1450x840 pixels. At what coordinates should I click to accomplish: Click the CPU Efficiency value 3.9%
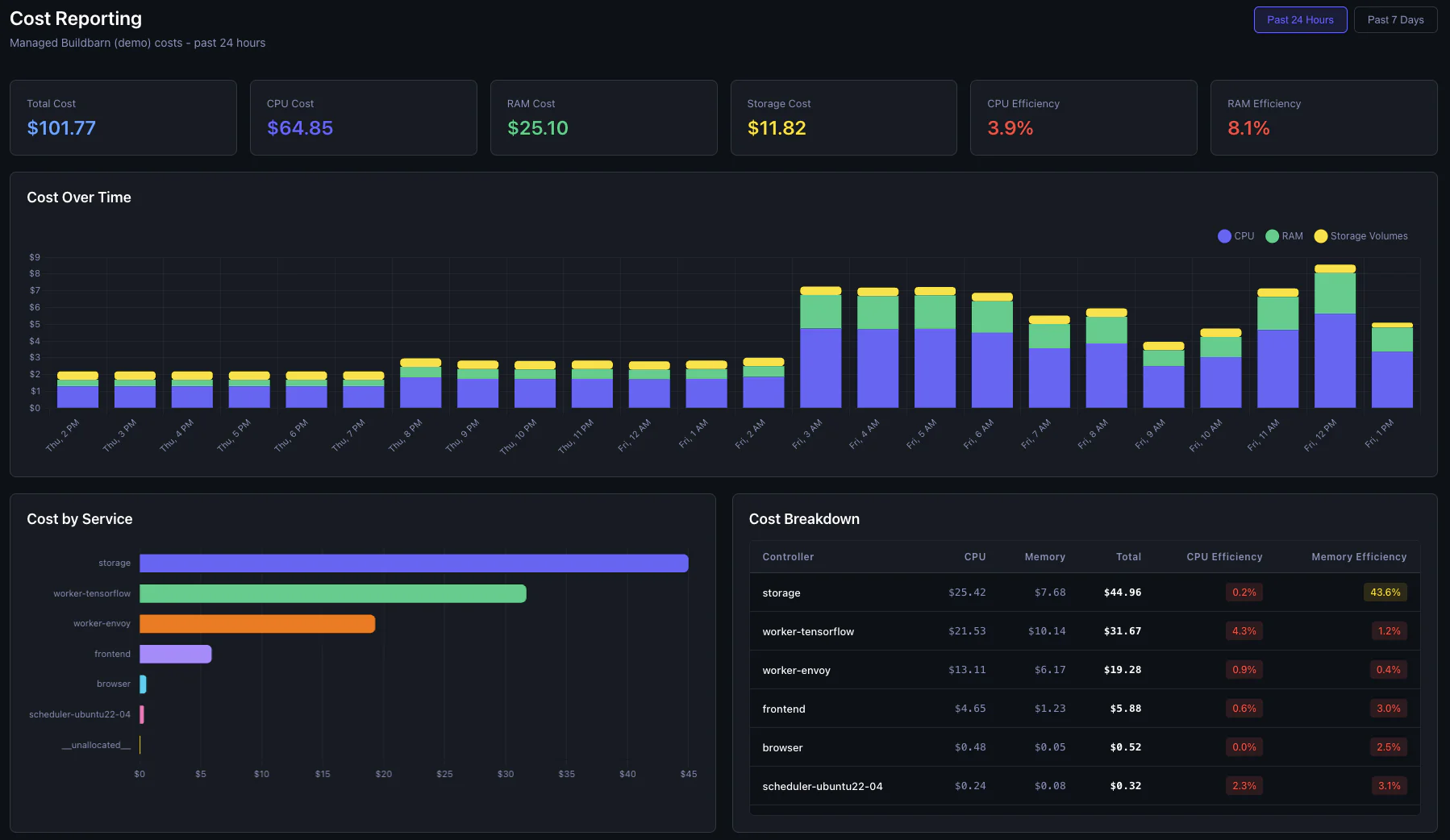point(1010,128)
